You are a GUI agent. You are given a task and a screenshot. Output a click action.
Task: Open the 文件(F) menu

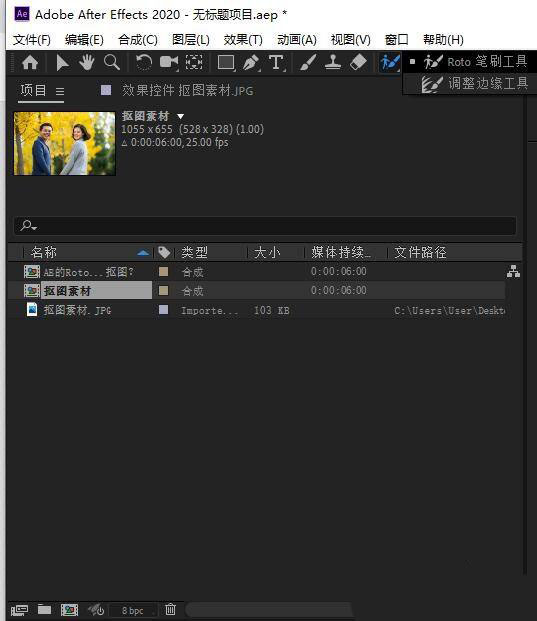coord(32,40)
